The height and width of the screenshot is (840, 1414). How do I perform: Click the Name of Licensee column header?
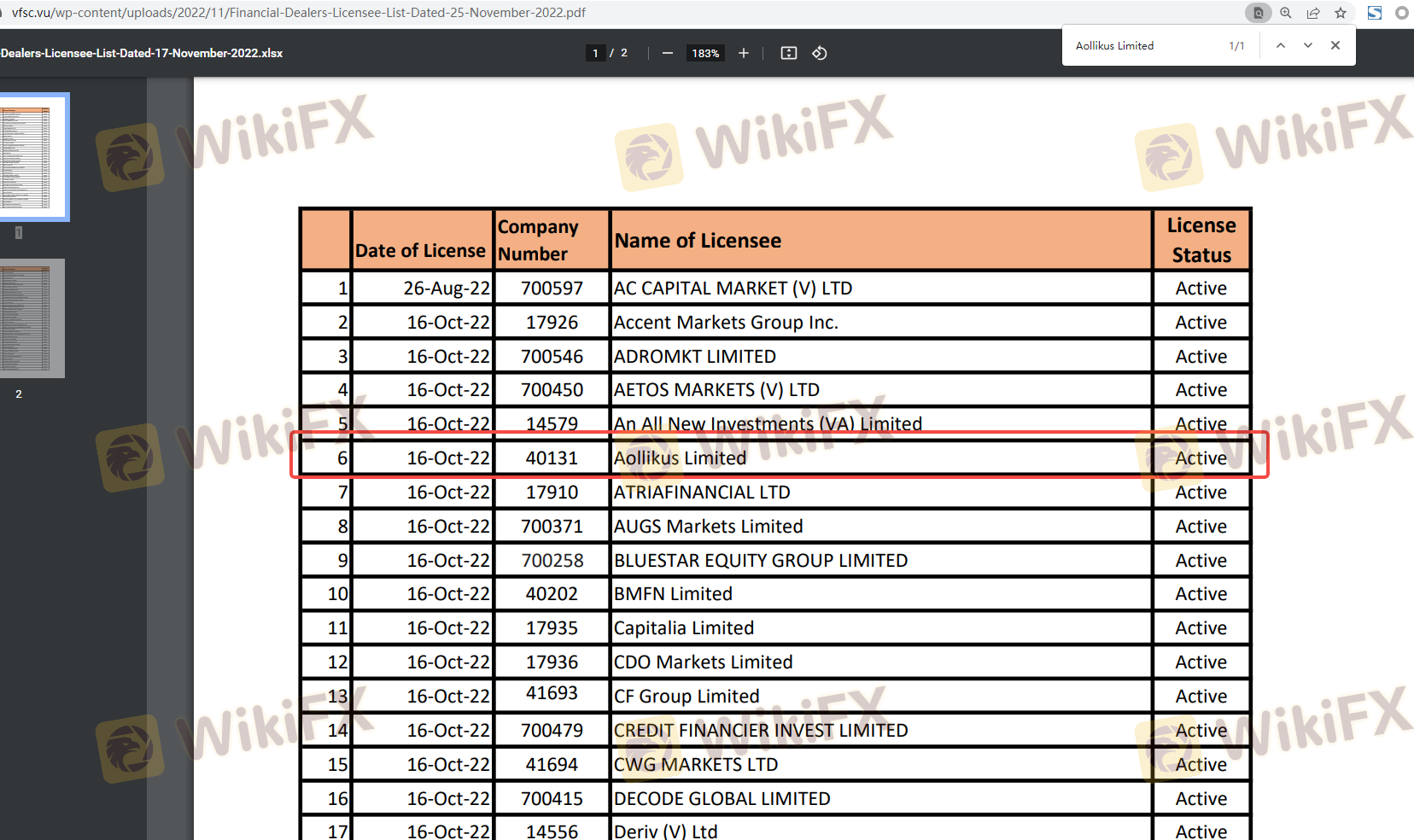(x=698, y=241)
